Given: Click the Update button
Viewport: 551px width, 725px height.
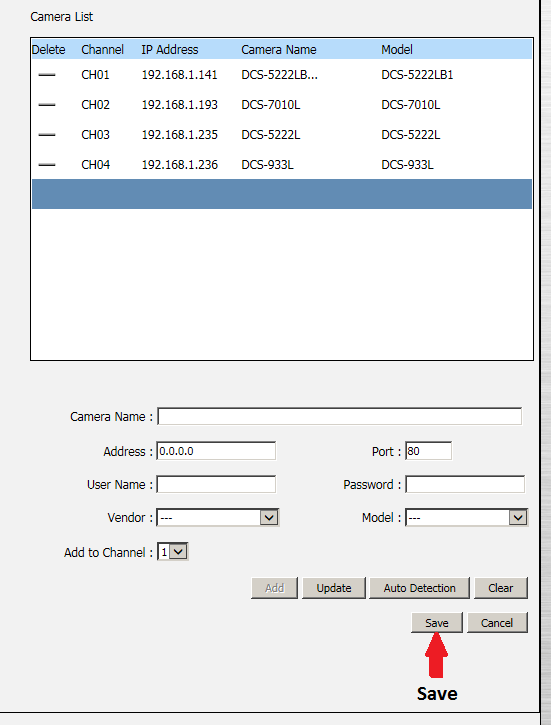Looking at the screenshot, I should tap(334, 588).
